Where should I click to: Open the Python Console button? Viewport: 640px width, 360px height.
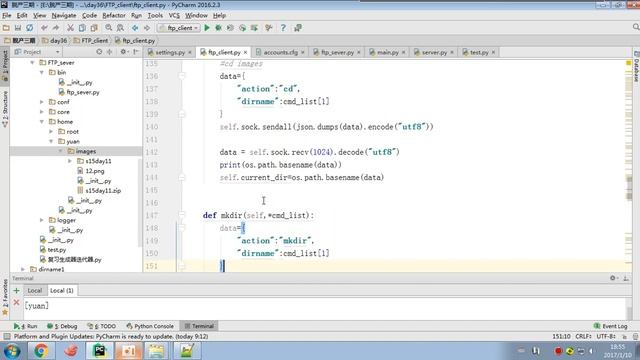(150, 326)
